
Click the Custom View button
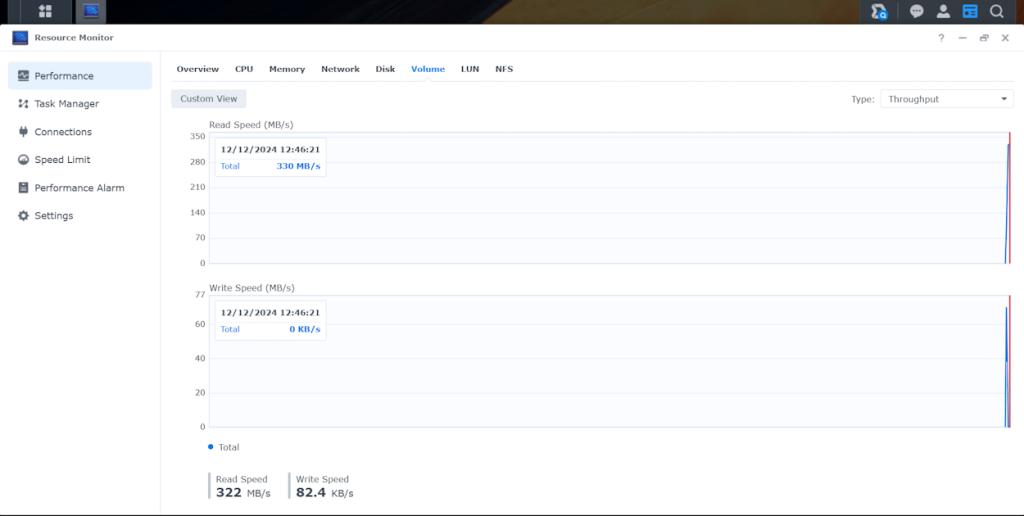209,99
